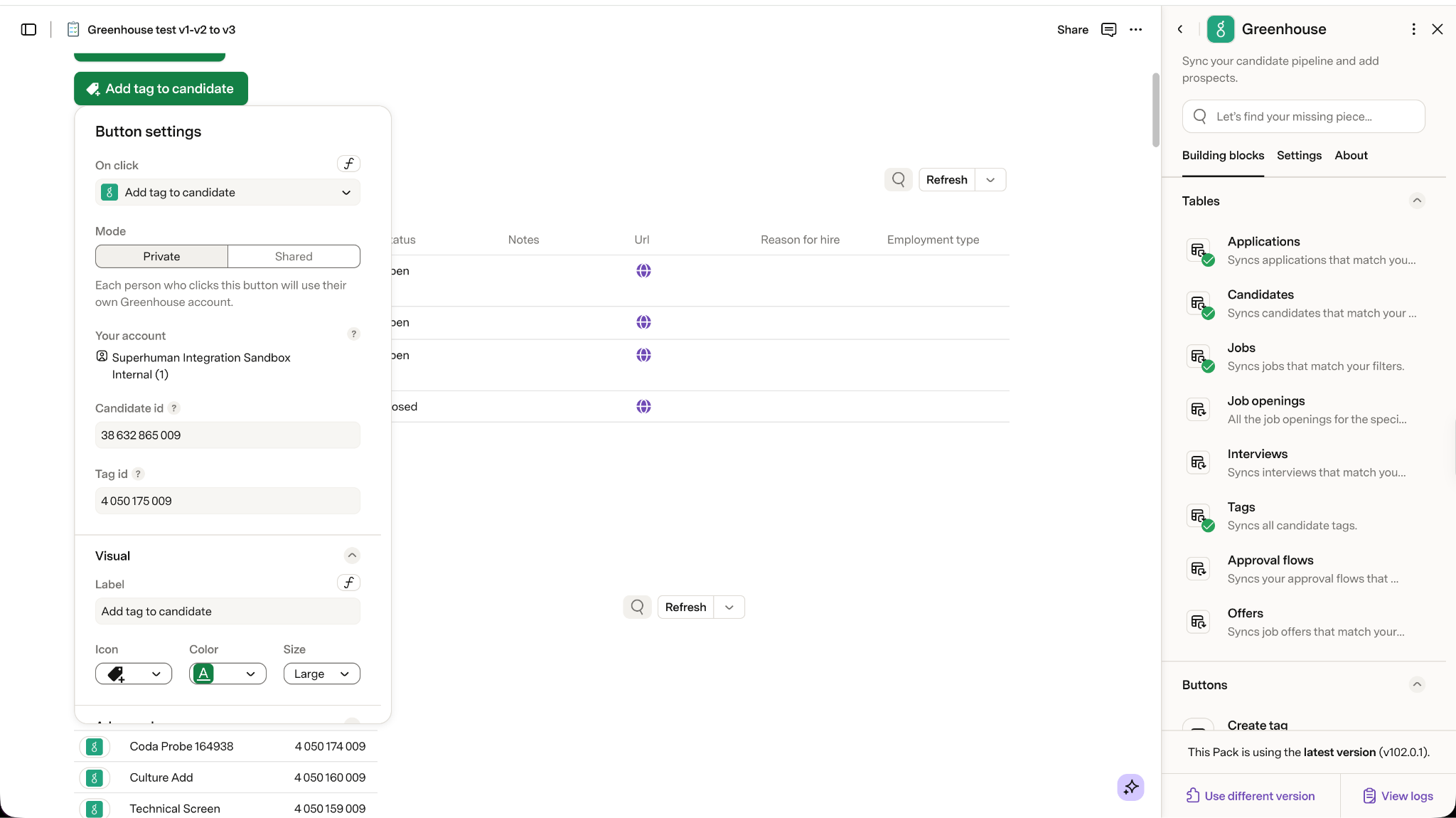Click 'Technical Screen' tag row name
The height and width of the screenshot is (818, 1456).
click(x=175, y=809)
